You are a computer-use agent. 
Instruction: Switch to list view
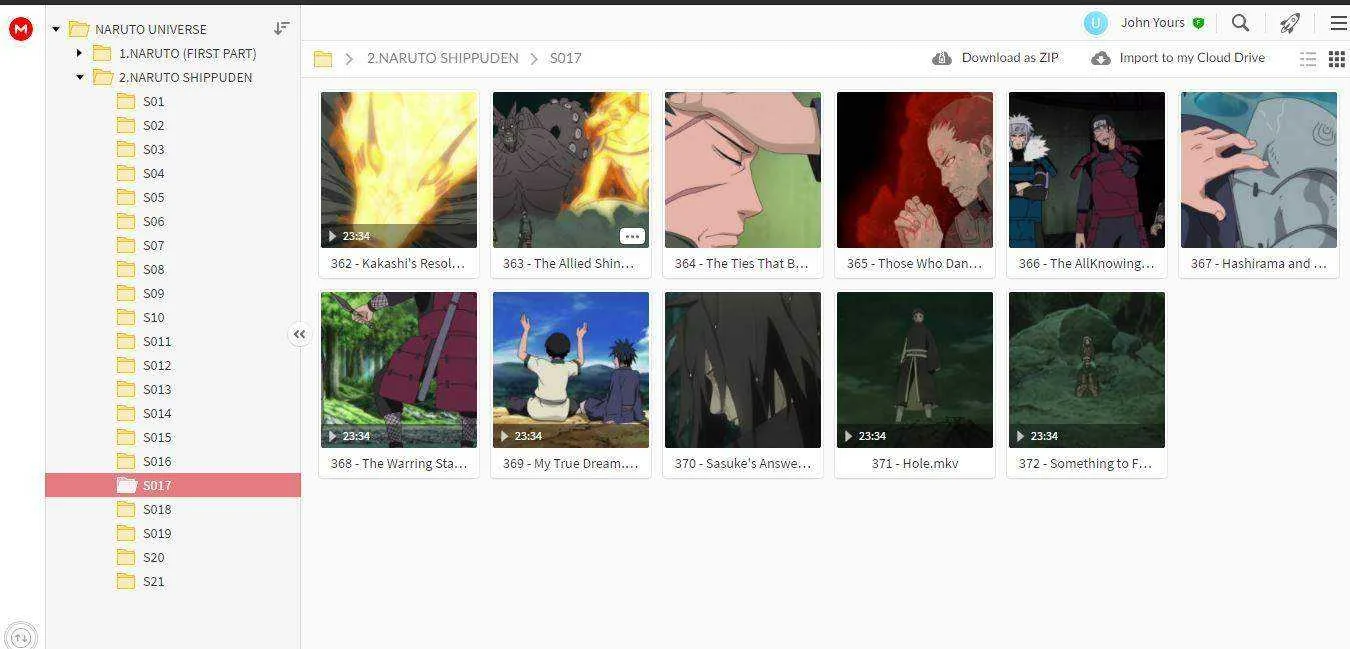click(1308, 59)
